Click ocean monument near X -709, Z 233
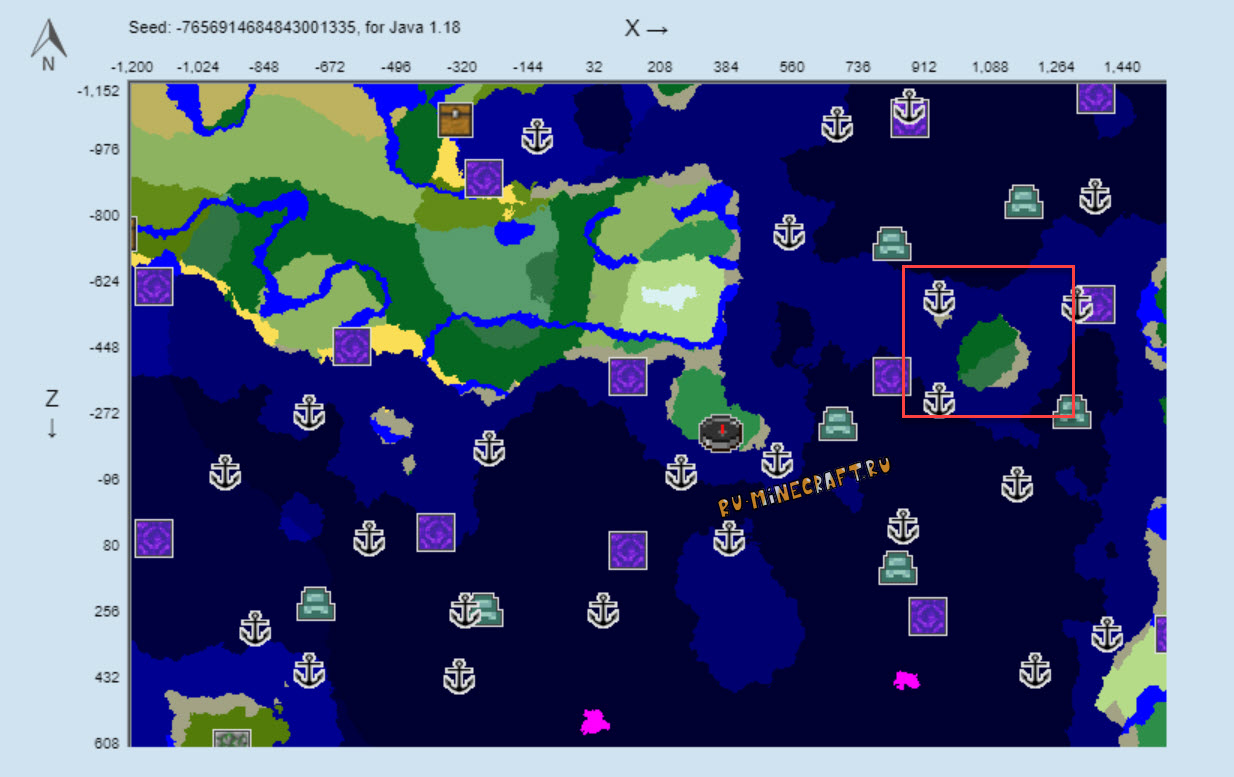1234x777 pixels. [316, 604]
